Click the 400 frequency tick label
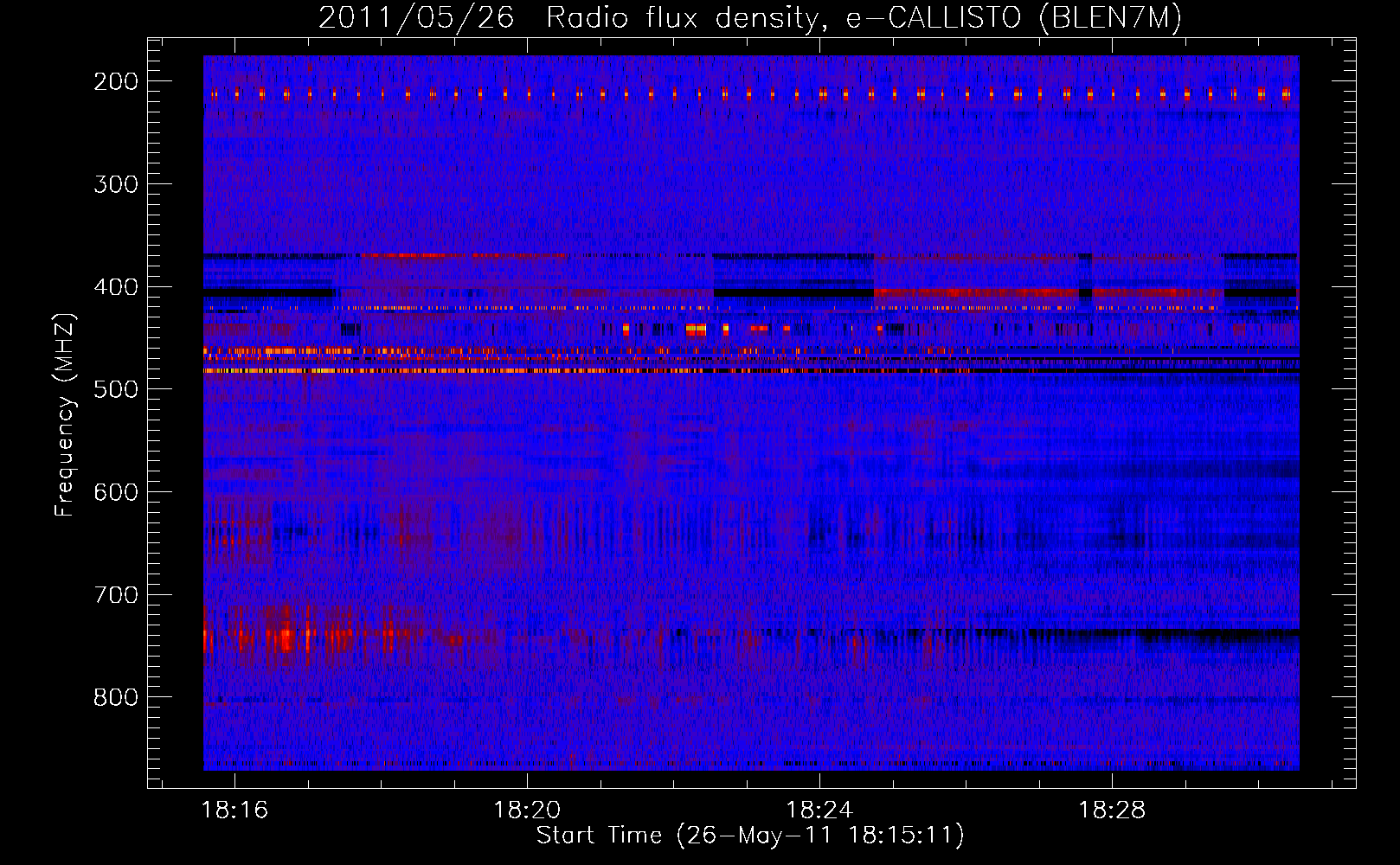The height and width of the screenshot is (865, 1400). tap(116, 287)
